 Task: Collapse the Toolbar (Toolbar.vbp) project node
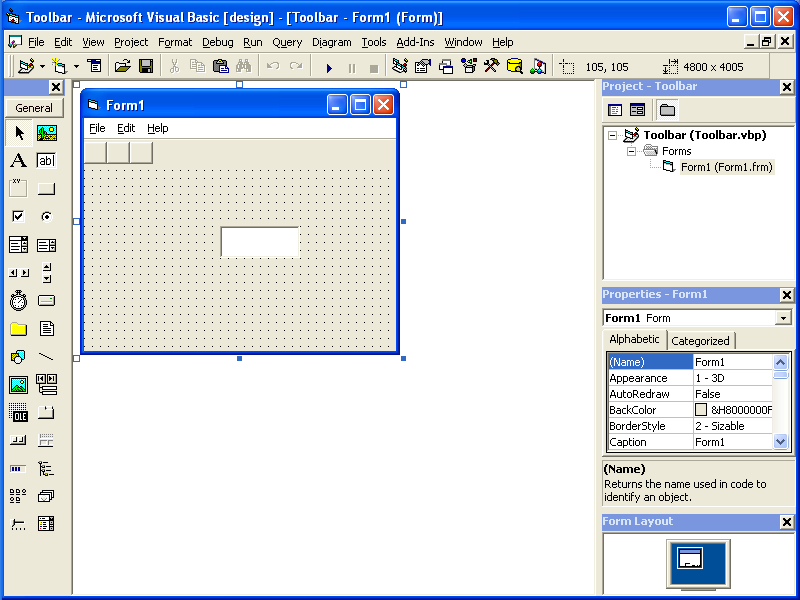click(612, 135)
